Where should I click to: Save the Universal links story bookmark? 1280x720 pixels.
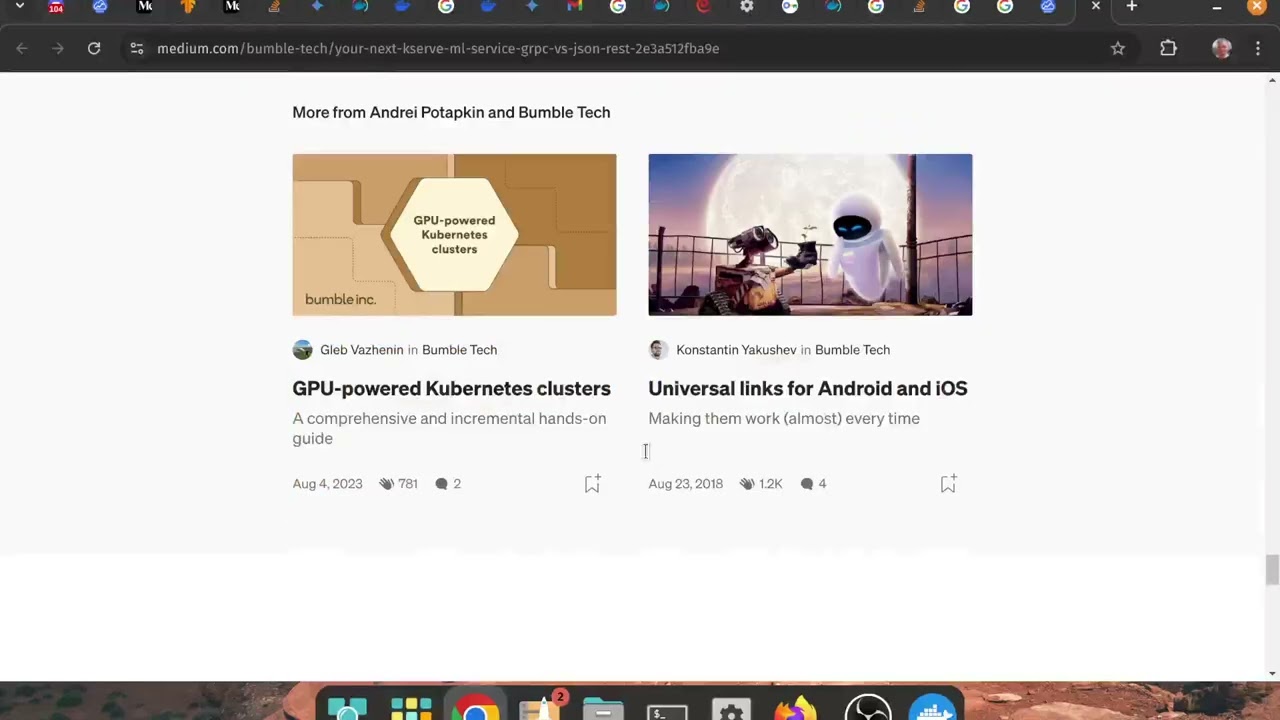pyautogui.click(x=948, y=484)
